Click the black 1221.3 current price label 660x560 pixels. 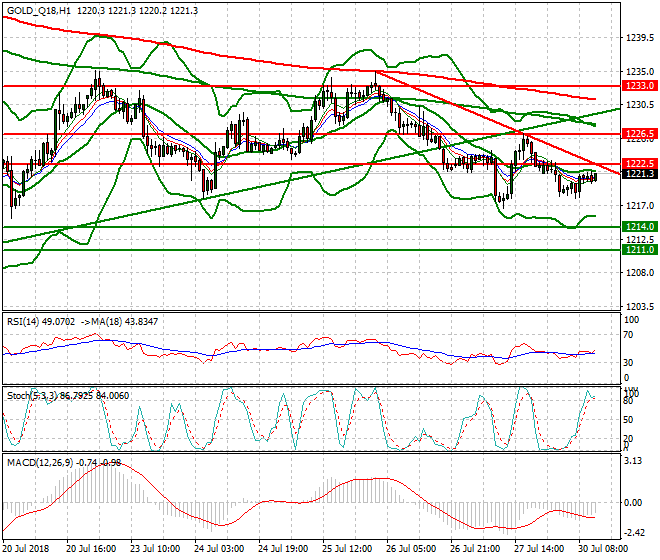point(640,173)
